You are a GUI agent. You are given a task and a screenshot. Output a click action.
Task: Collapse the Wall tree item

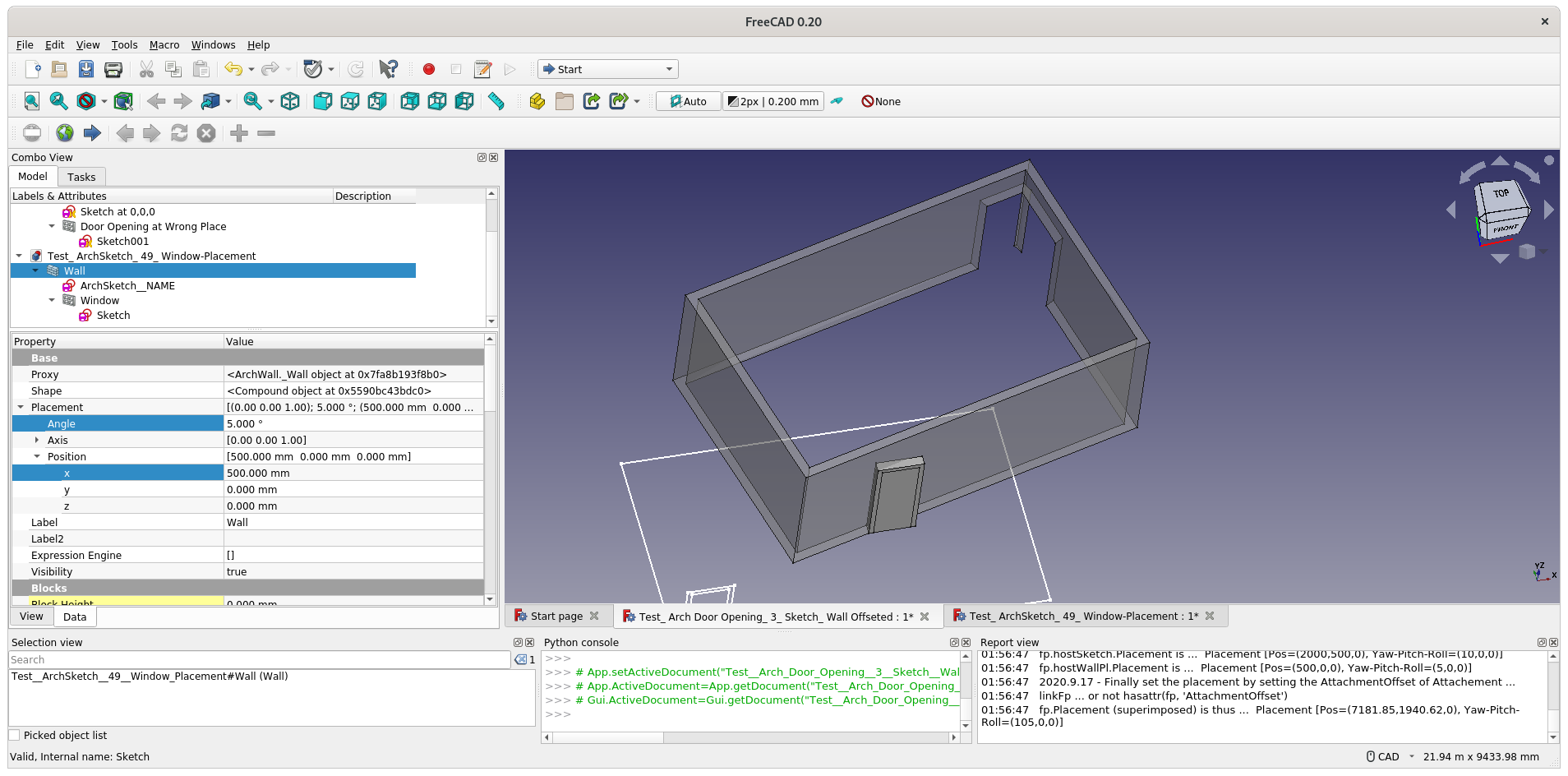click(35, 270)
